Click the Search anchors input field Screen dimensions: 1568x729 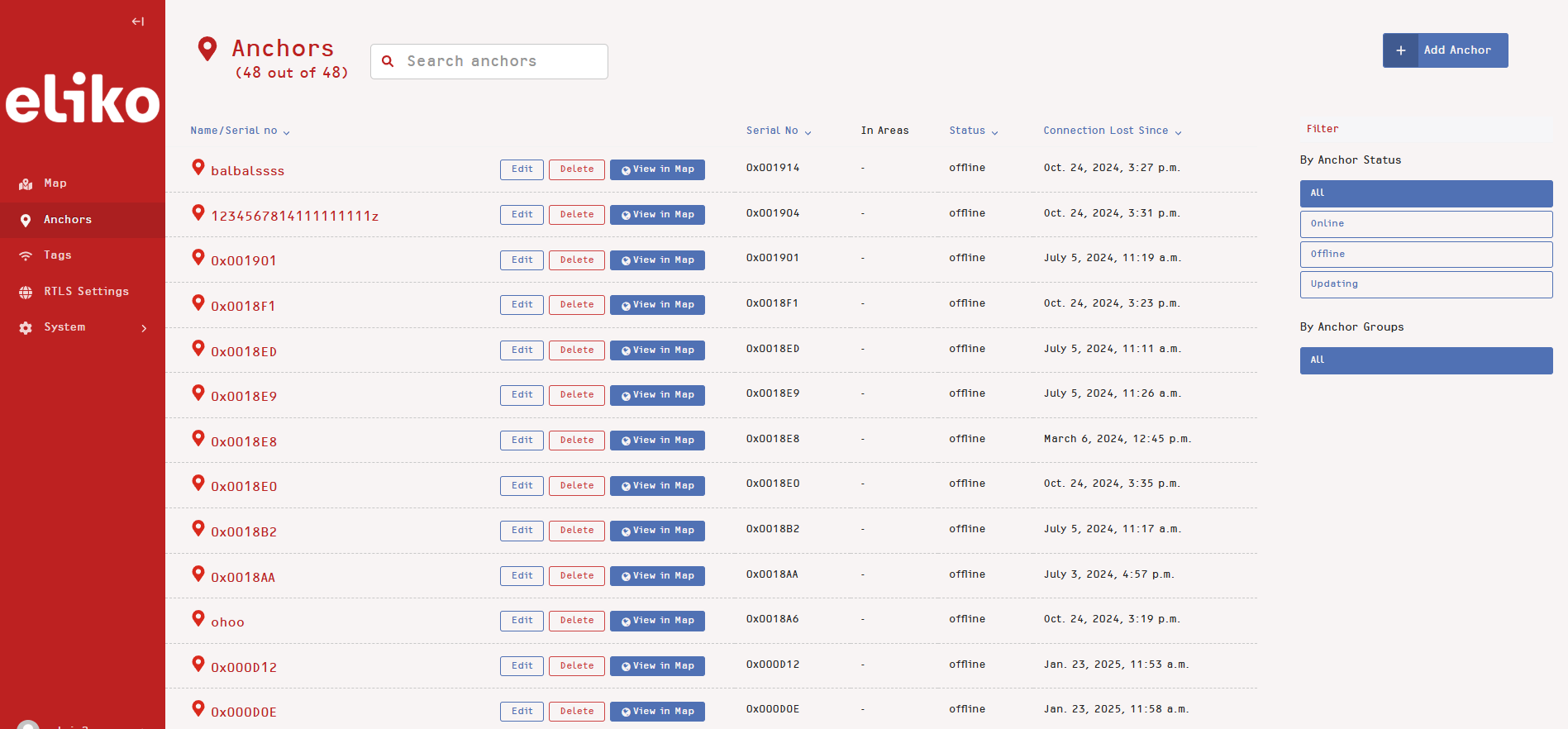tap(489, 62)
